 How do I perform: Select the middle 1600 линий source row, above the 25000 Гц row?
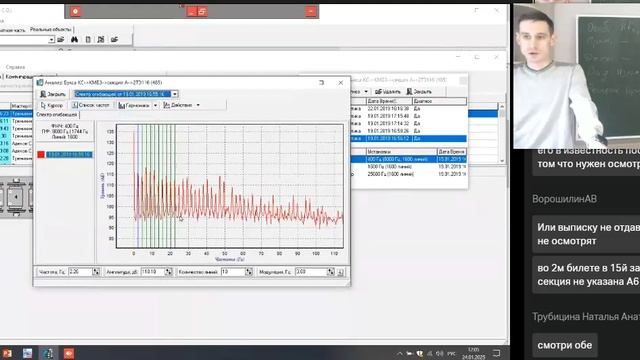408,167
